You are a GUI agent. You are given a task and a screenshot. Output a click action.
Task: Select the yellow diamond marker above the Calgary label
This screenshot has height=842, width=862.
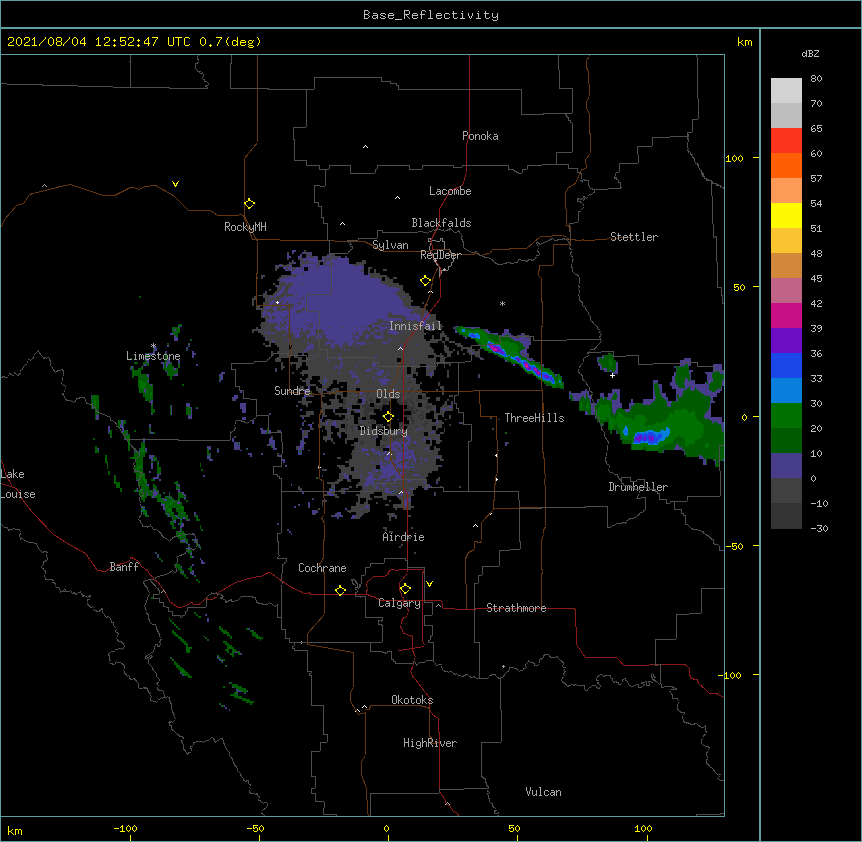click(x=405, y=589)
